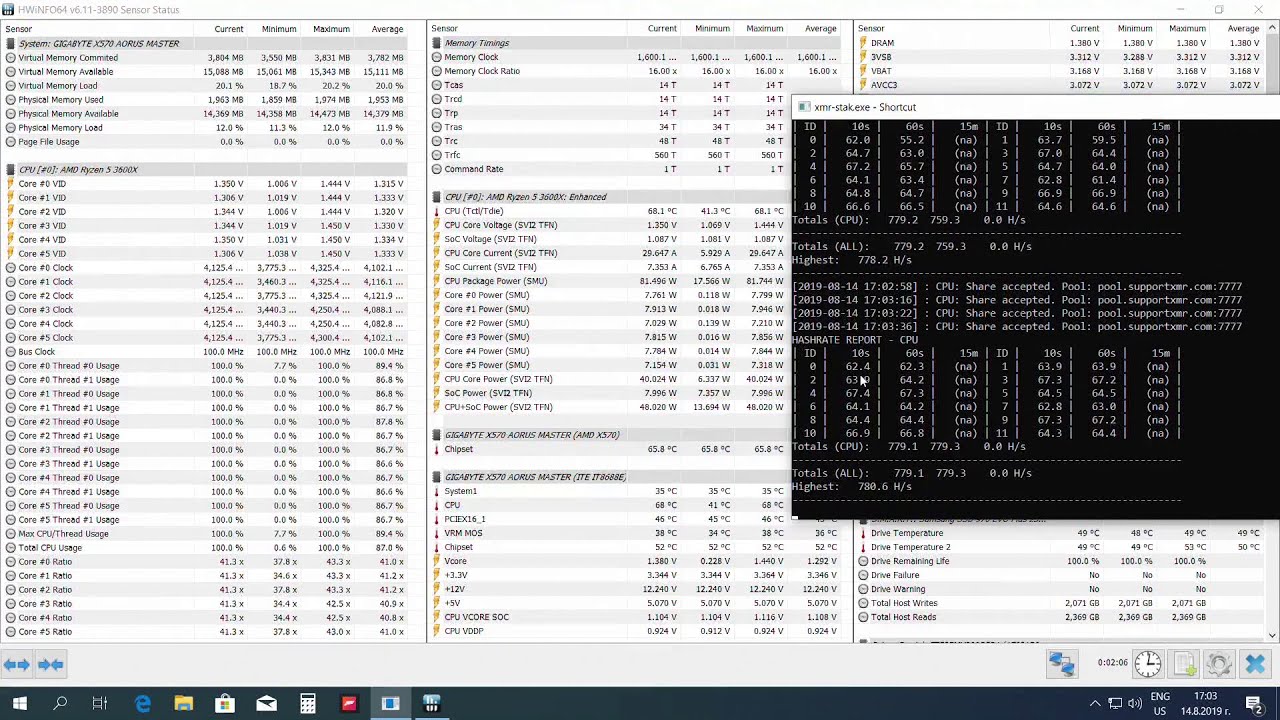Switch to HWiNFO taskbar icon
1280x720 pixels.
point(431,704)
